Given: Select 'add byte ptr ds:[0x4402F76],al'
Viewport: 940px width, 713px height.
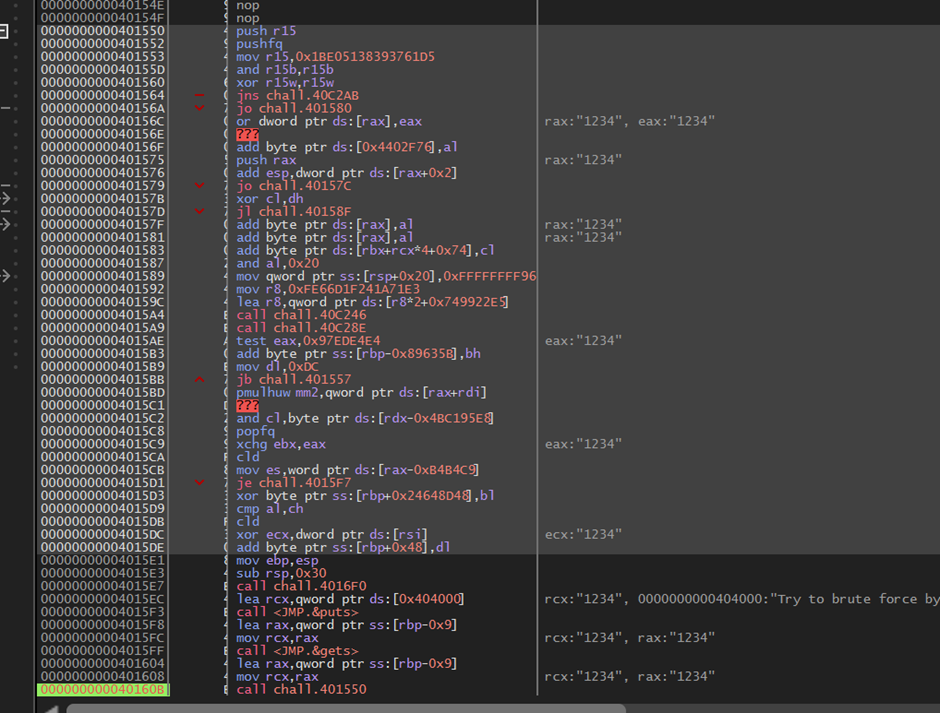Looking at the screenshot, I should 347,148.
